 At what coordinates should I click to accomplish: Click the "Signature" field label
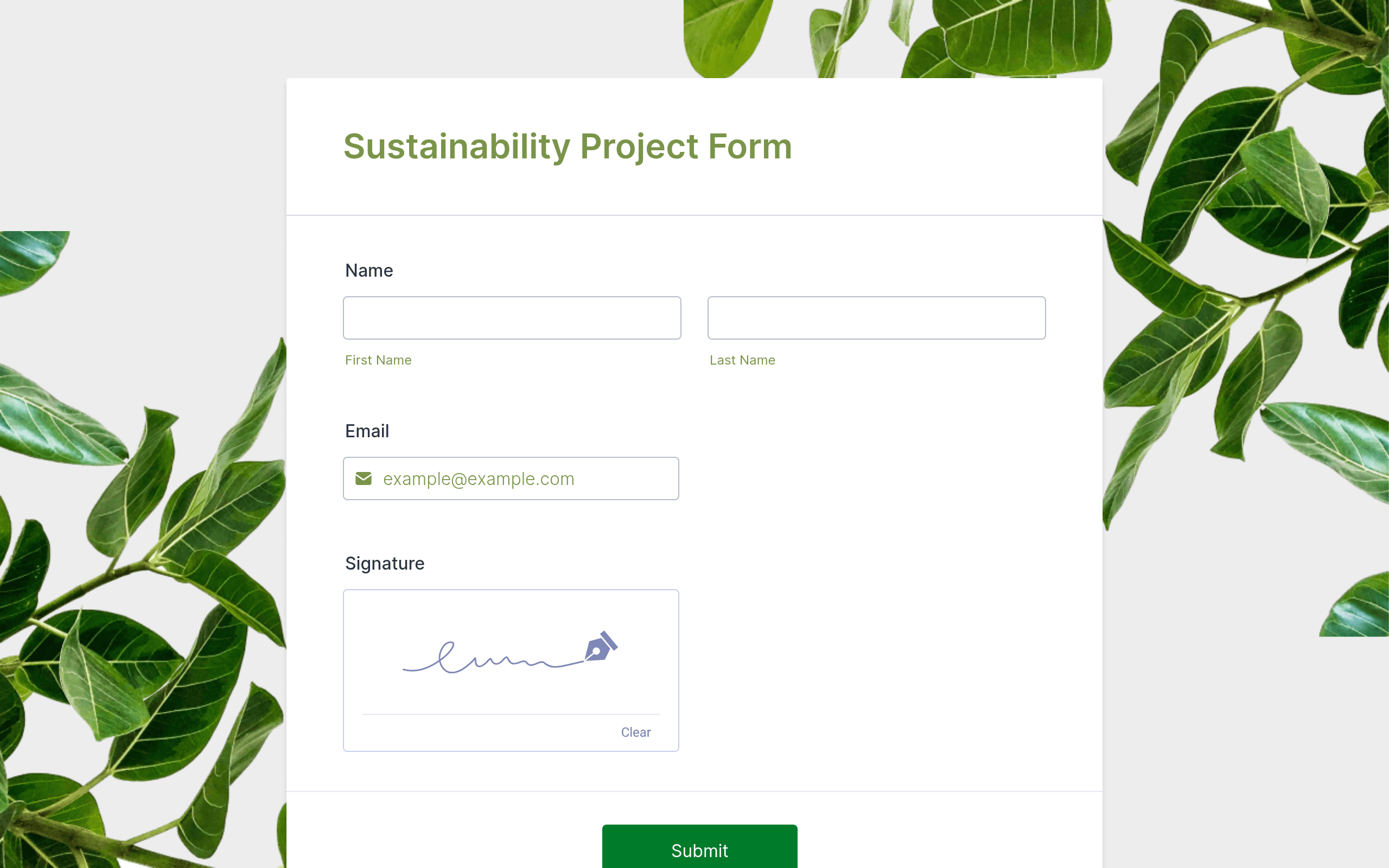385,563
